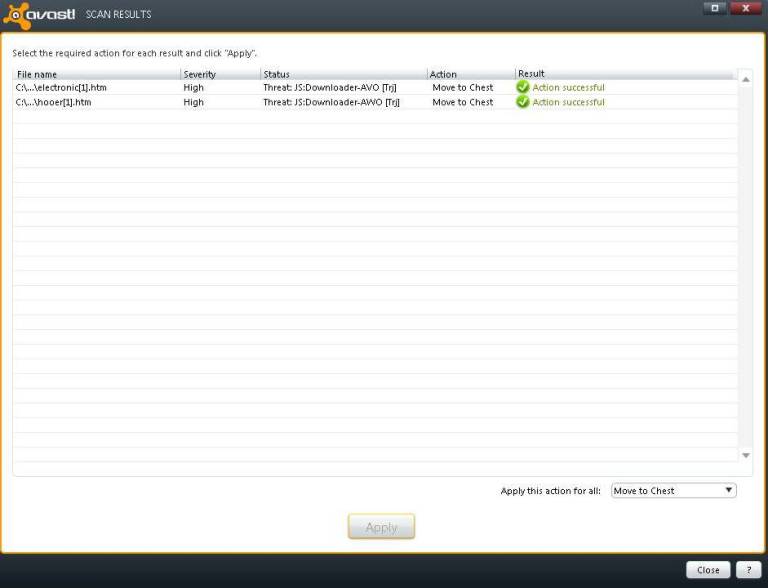Open Move to Chest action for hooer[1].htm

click(x=462, y=102)
